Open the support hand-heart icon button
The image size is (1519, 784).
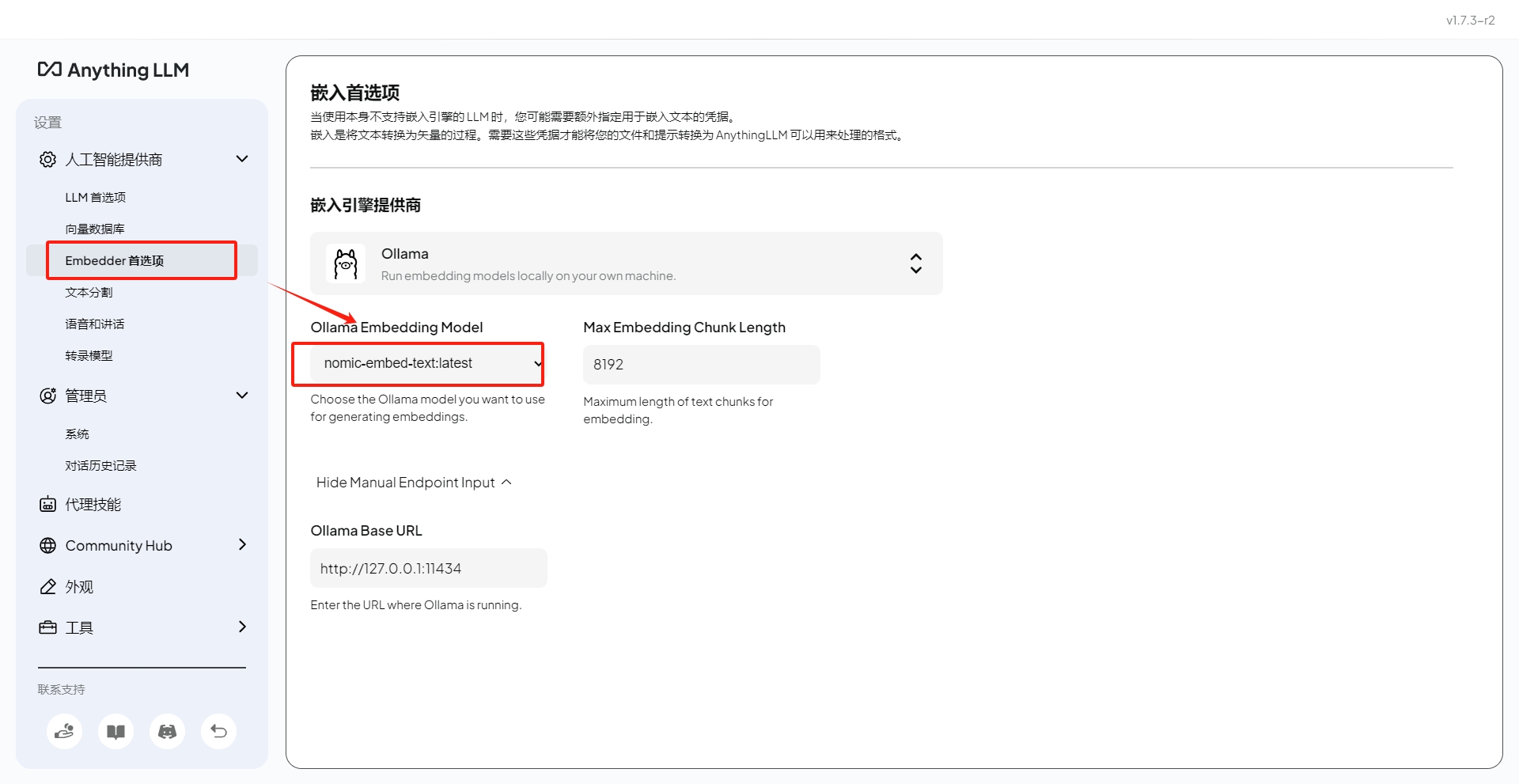pyautogui.click(x=64, y=731)
